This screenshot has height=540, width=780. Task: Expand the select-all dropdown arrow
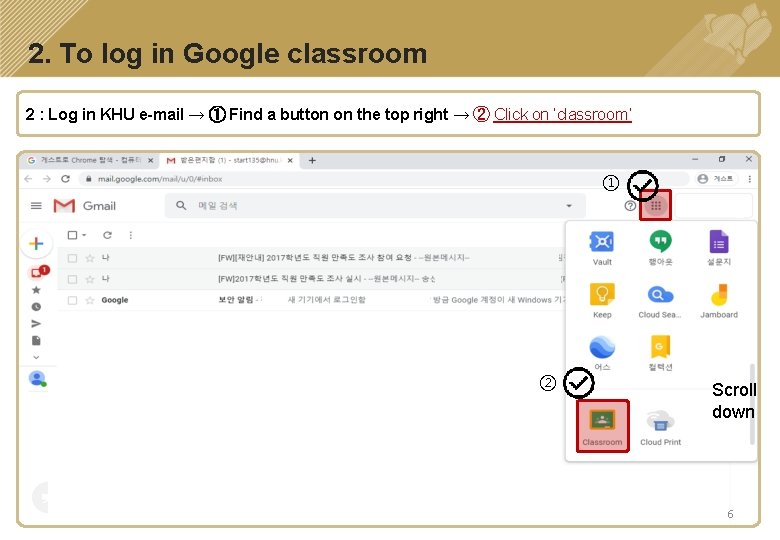[x=84, y=235]
